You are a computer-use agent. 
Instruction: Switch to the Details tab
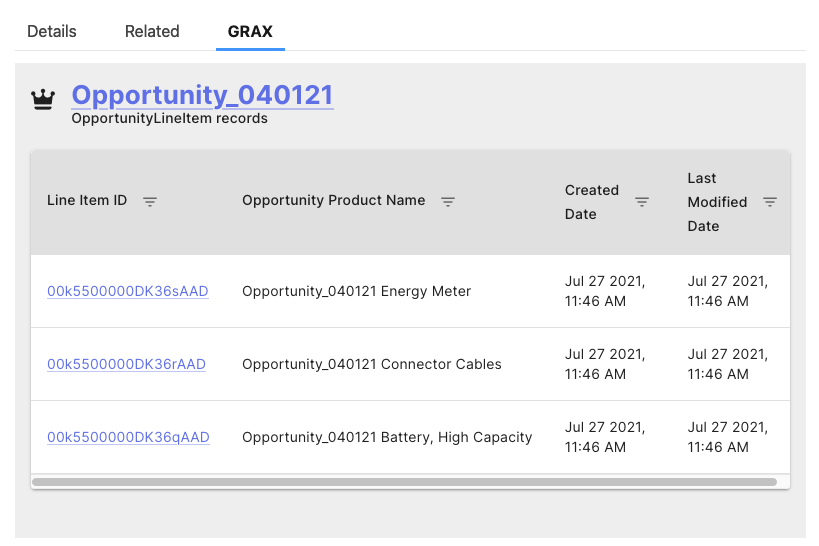(52, 31)
